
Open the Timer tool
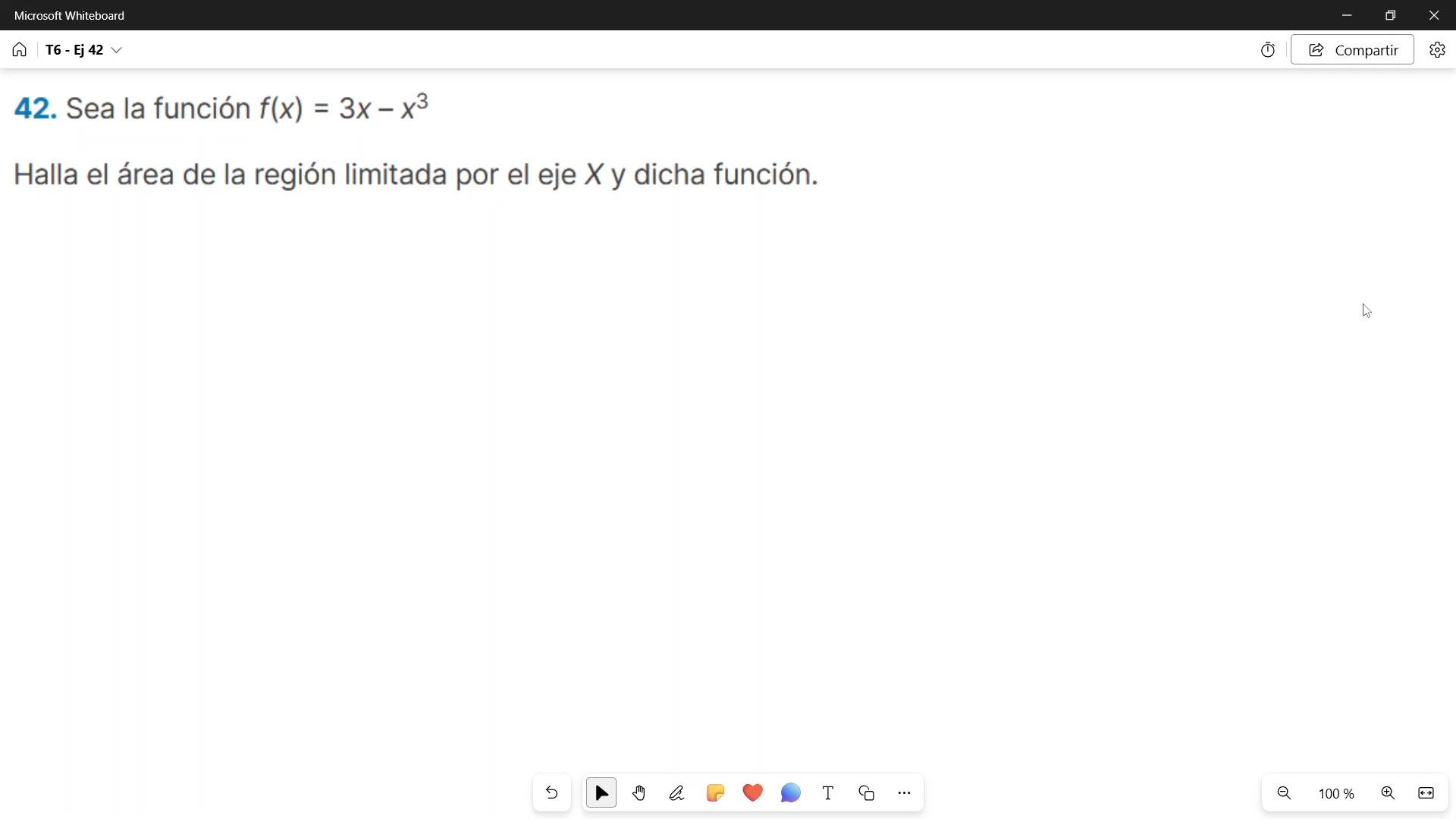click(x=1268, y=50)
